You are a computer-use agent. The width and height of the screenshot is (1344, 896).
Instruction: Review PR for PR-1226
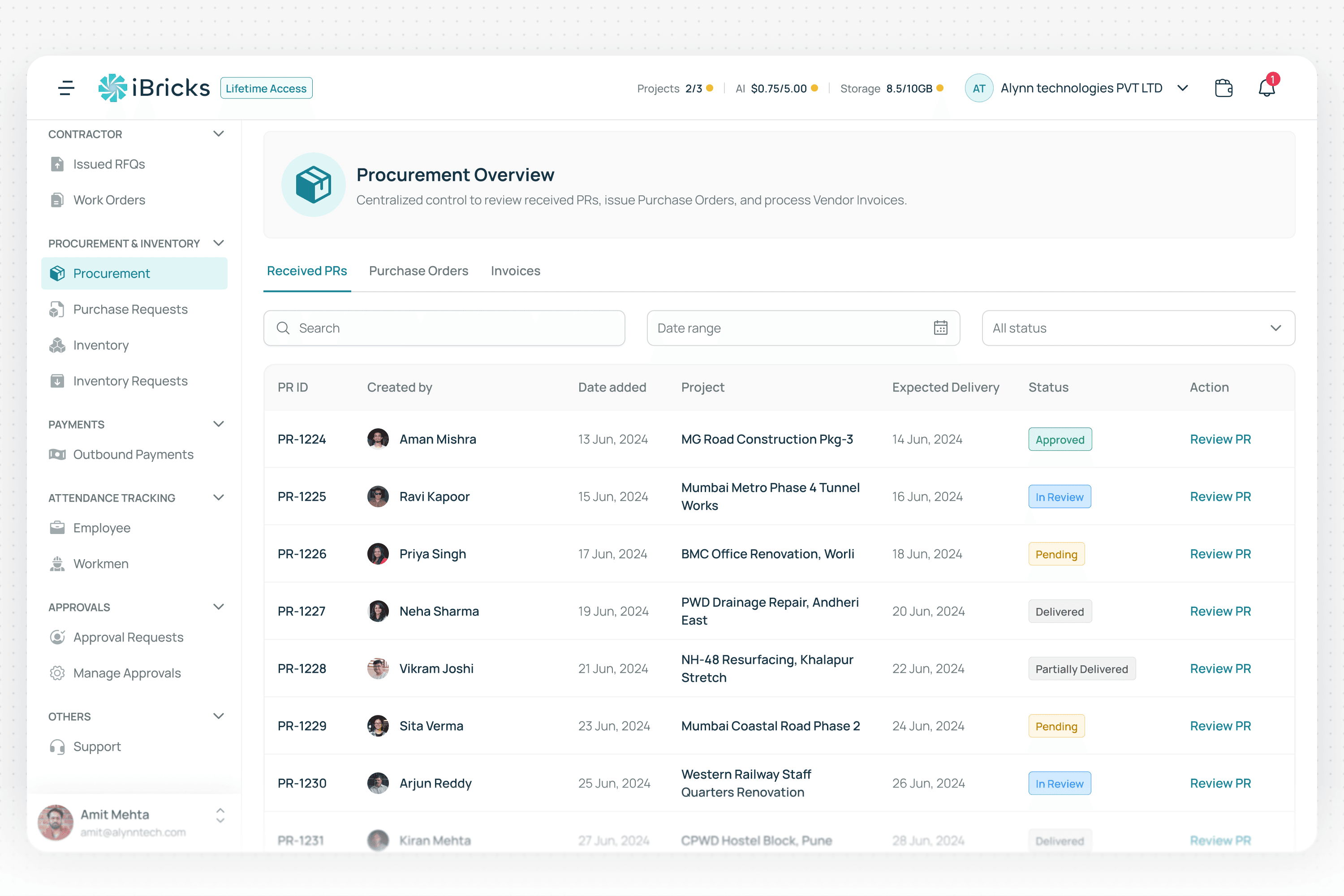click(x=1220, y=554)
